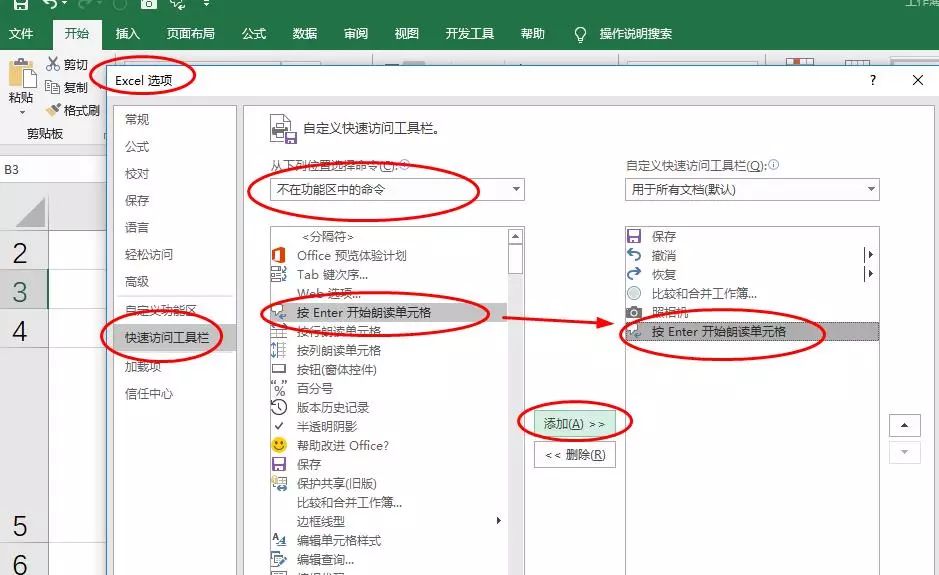Viewport: 939px width, 575px height.
Task: Click the Cut scissors icon
Action: (53, 64)
